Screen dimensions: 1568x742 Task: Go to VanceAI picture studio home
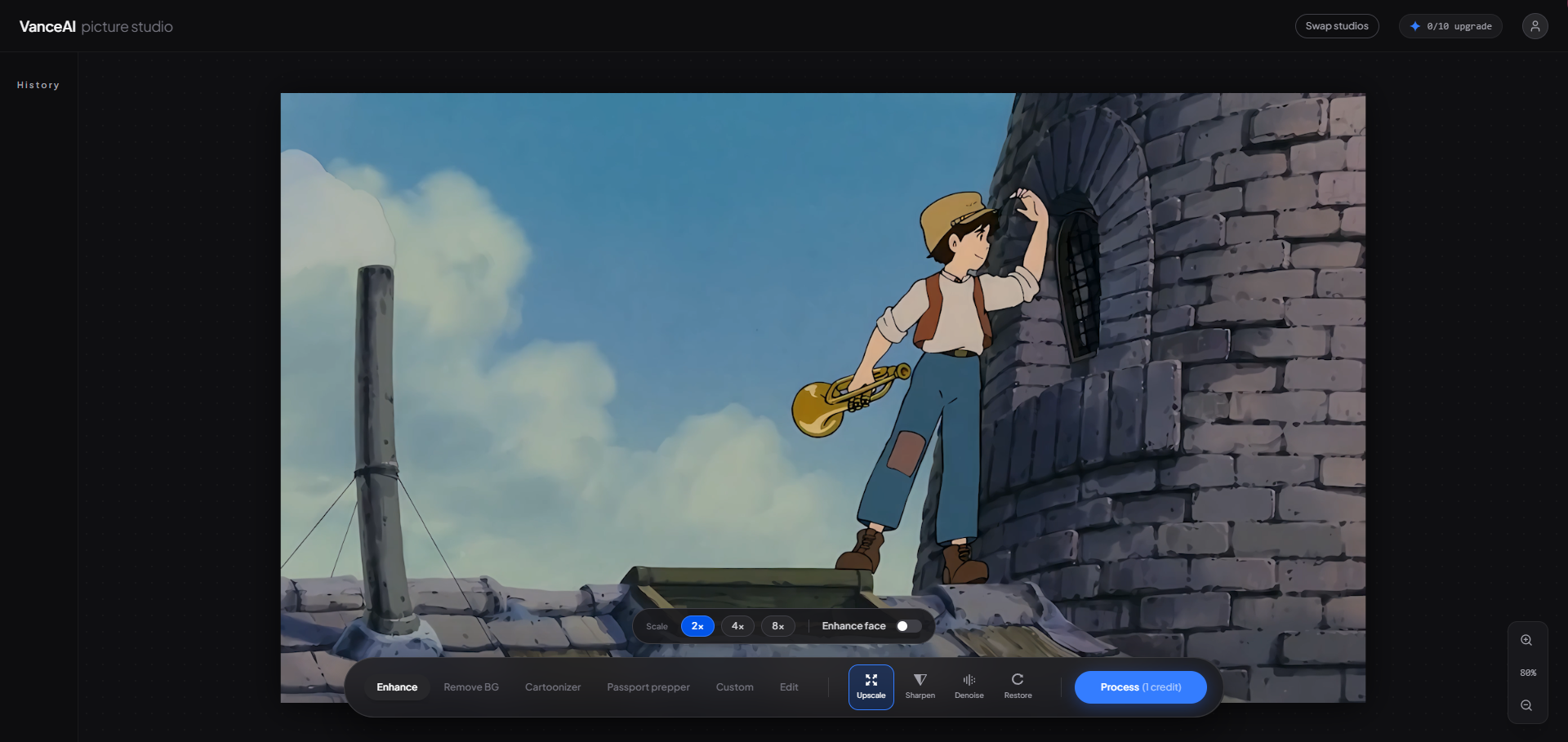click(96, 27)
